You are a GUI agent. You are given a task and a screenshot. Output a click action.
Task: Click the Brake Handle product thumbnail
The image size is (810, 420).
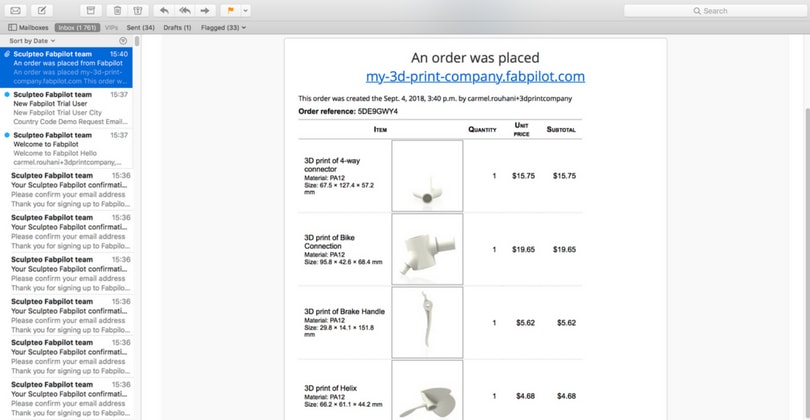(x=427, y=323)
